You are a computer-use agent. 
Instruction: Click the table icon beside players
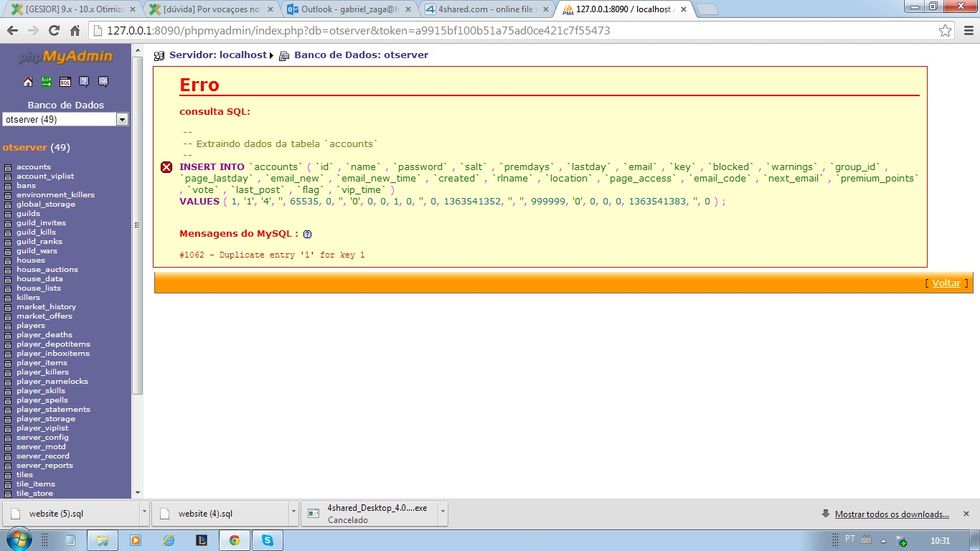tap(8, 325)
